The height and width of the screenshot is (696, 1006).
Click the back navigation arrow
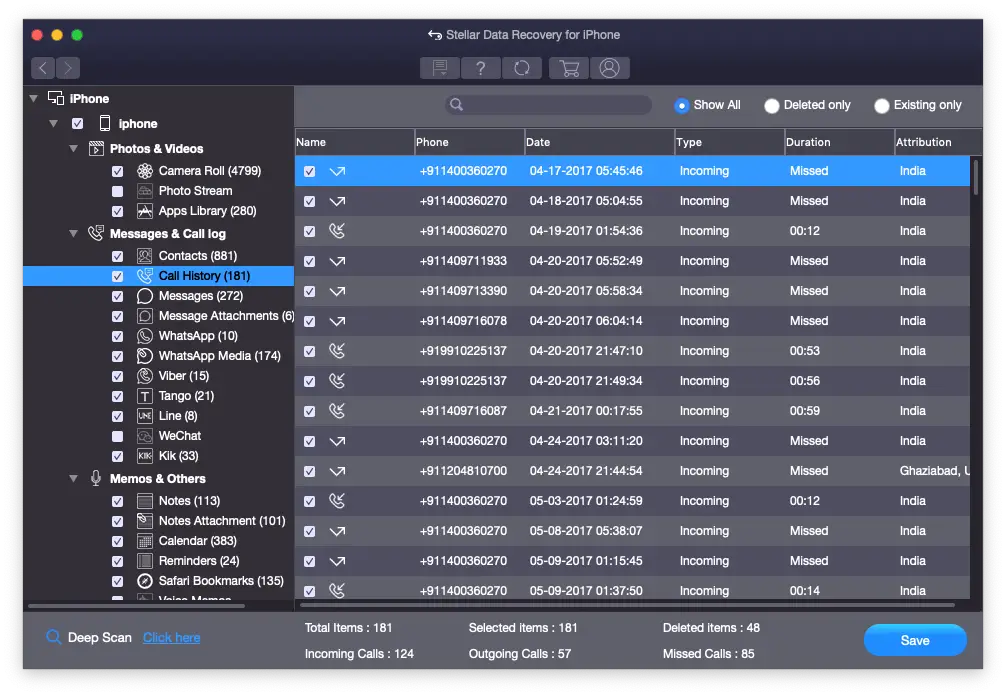pos(43,67)
